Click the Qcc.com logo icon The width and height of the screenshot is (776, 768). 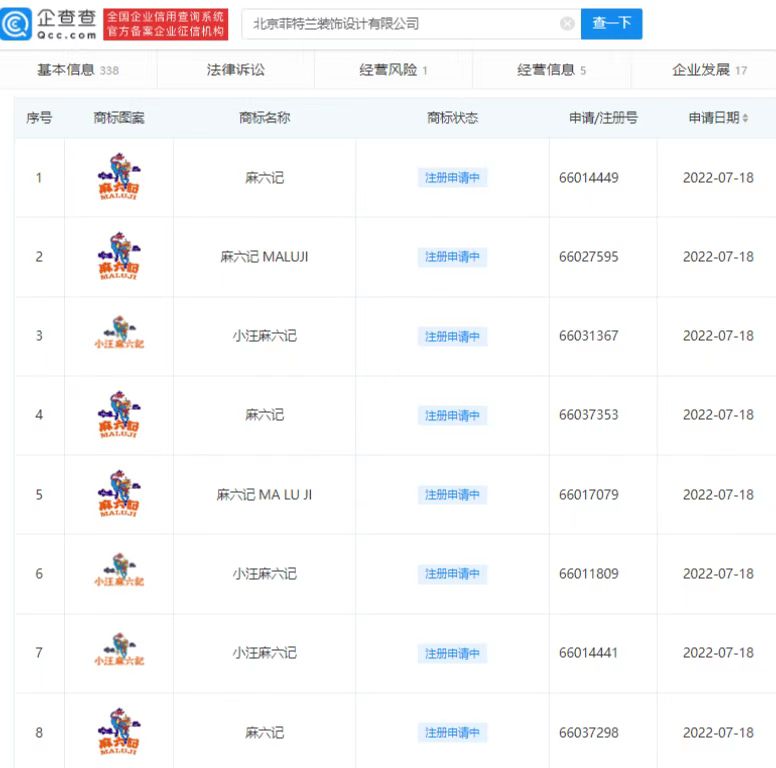[x=16, y=24]
